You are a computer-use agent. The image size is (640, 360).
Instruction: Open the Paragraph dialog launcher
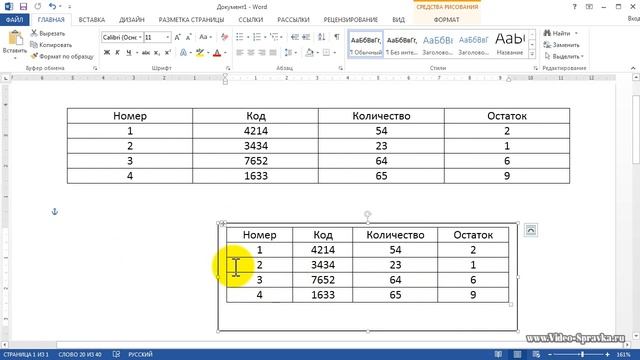tap(340, 69)
